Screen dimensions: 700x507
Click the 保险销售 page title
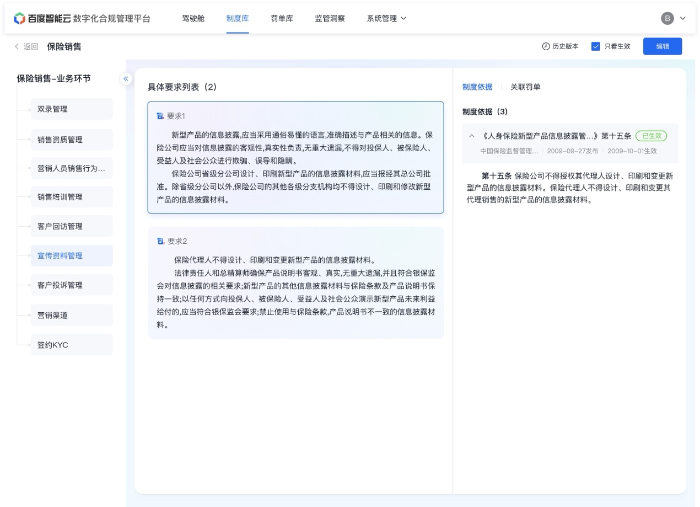tap(64, 46)
